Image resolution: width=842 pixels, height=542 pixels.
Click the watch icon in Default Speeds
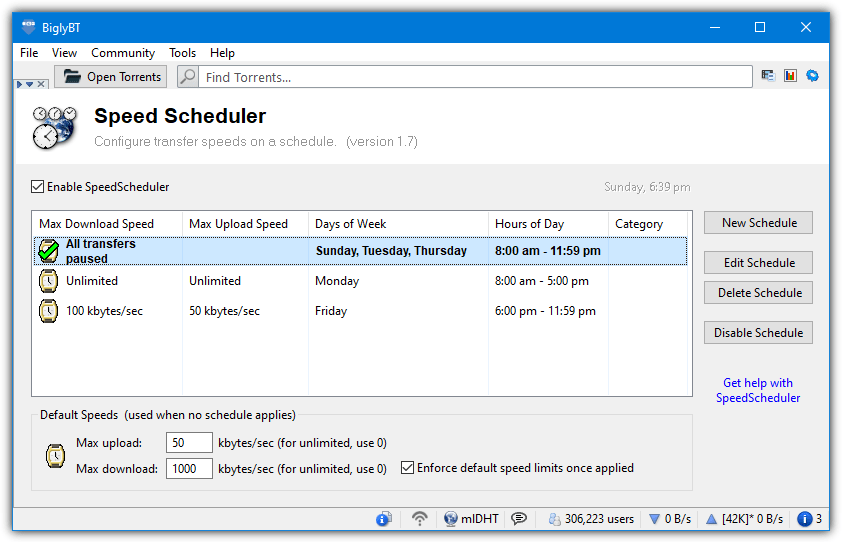[x=55, y=456]
